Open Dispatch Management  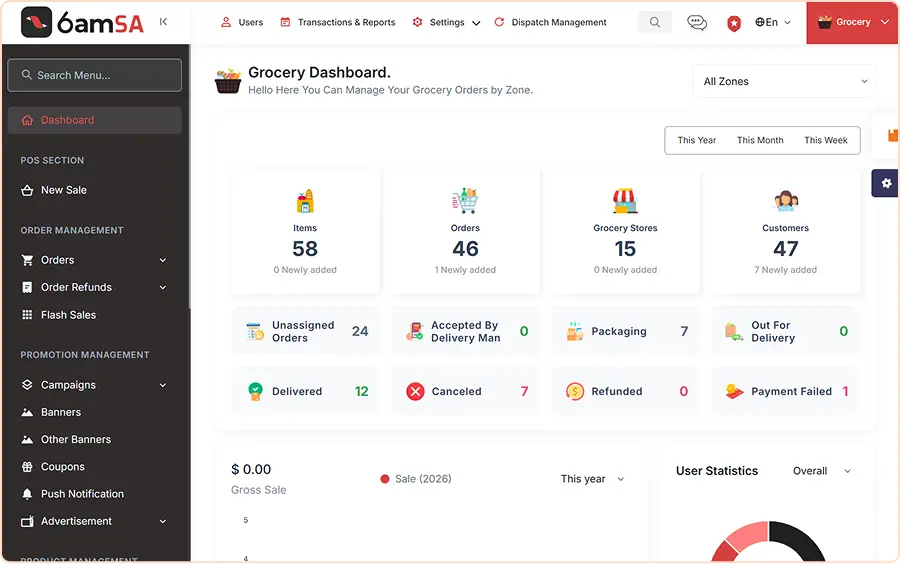(x=550, y=22)
